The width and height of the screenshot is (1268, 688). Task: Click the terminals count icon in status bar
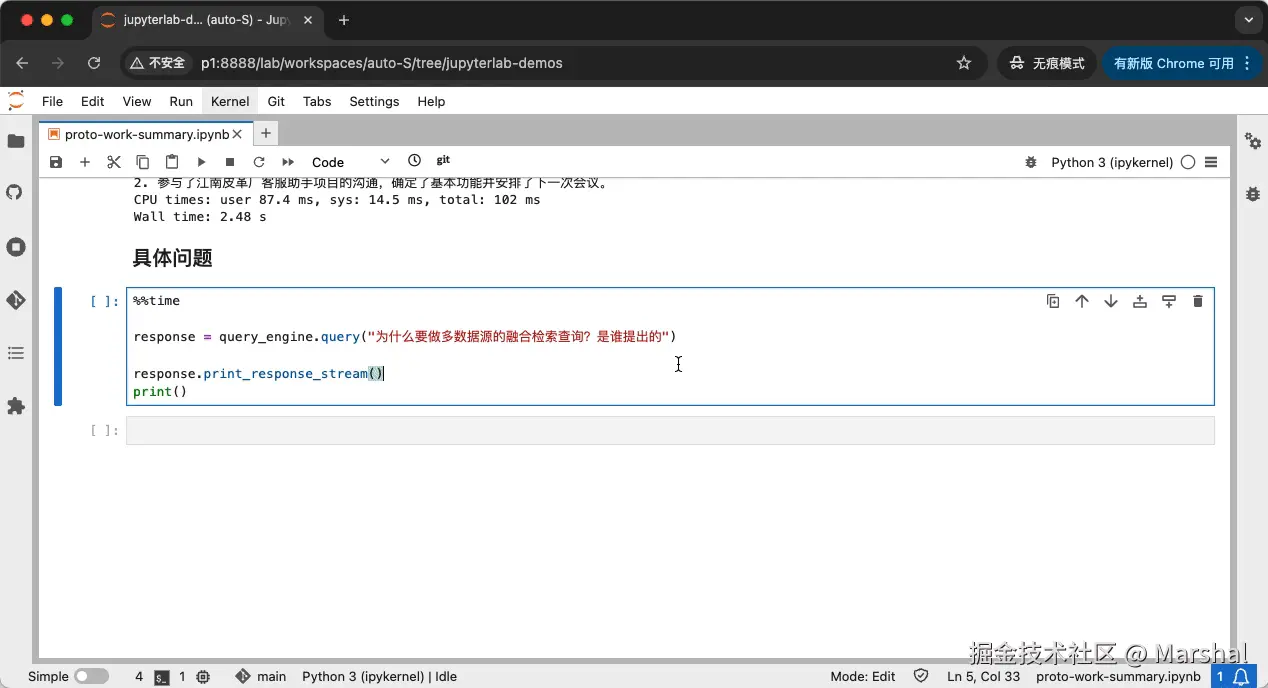tap(162, 677)
